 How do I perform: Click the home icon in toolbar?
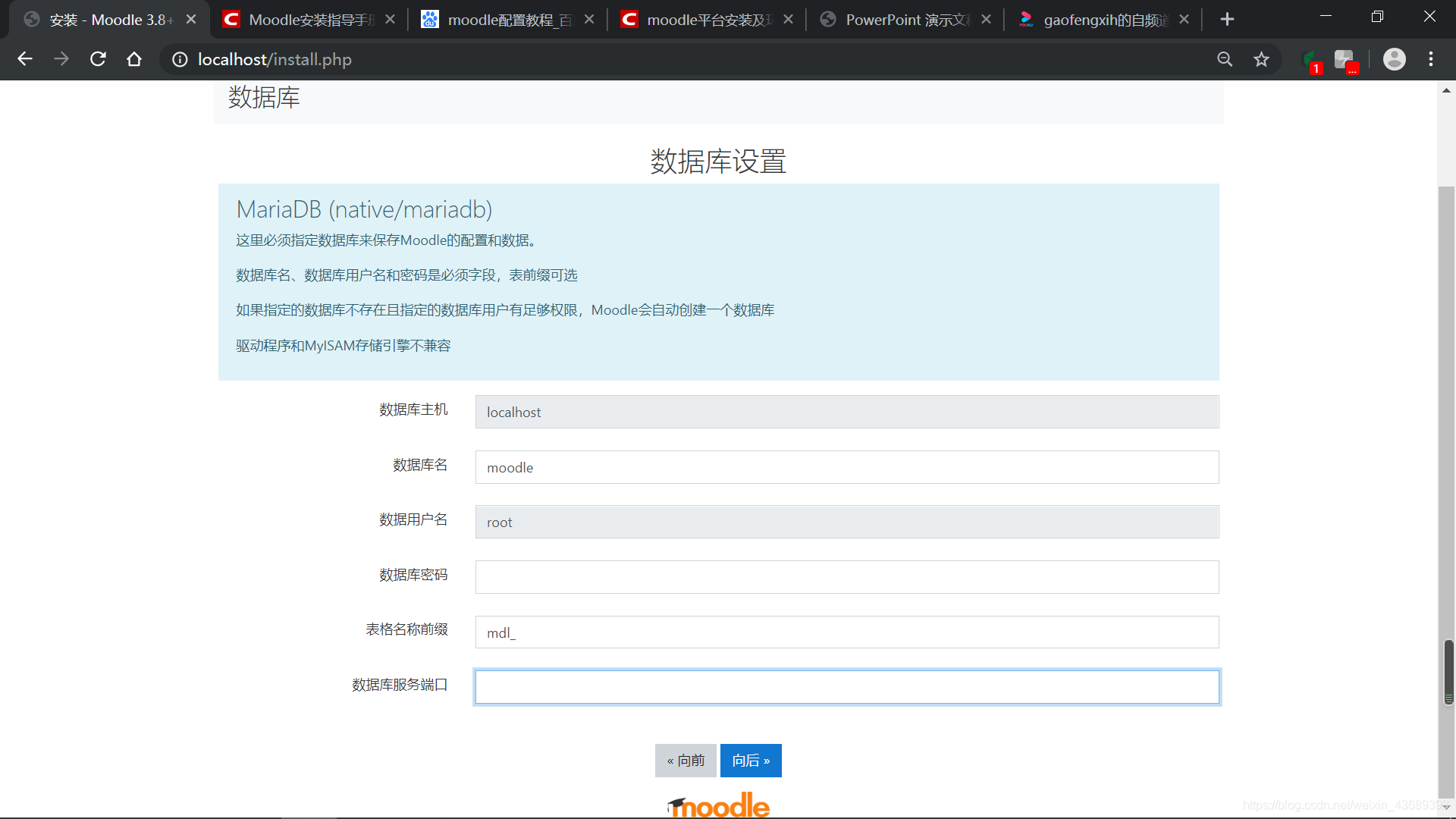[x=134, y=59]
